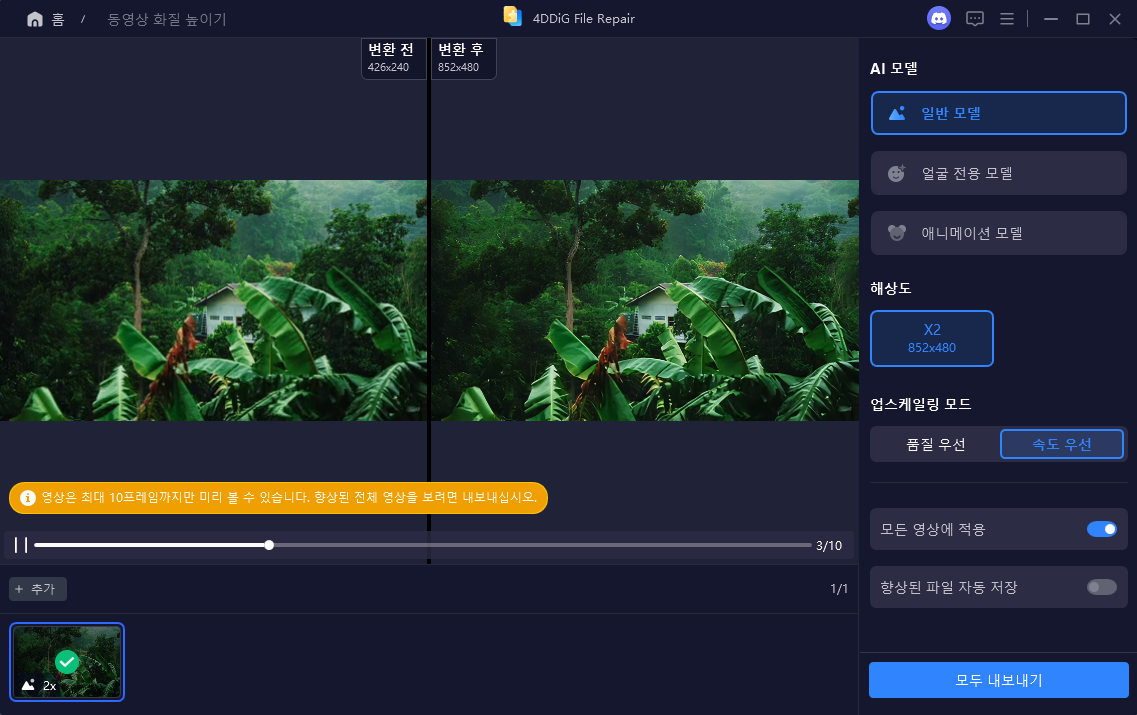Viewport: 1137px width, 715px height.
Task: Minimize the 4DDiG window
Action: 1051,19
